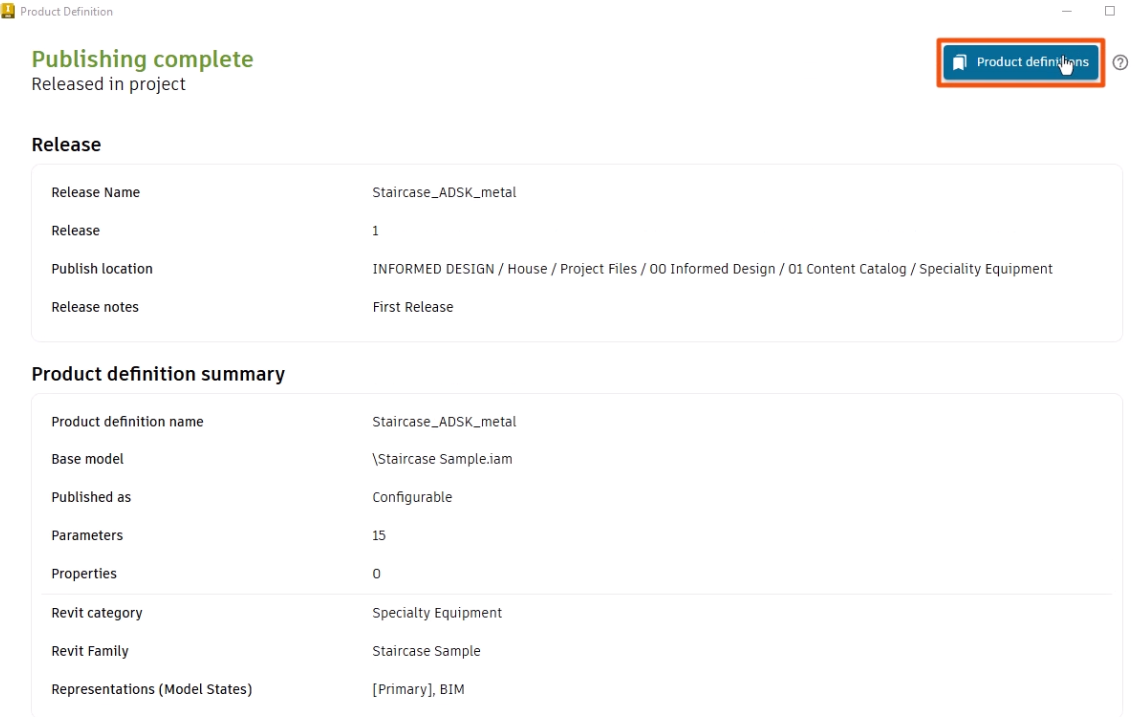Select the Publish location path text
The image size is (1135, 717).
tap(712, 269)
